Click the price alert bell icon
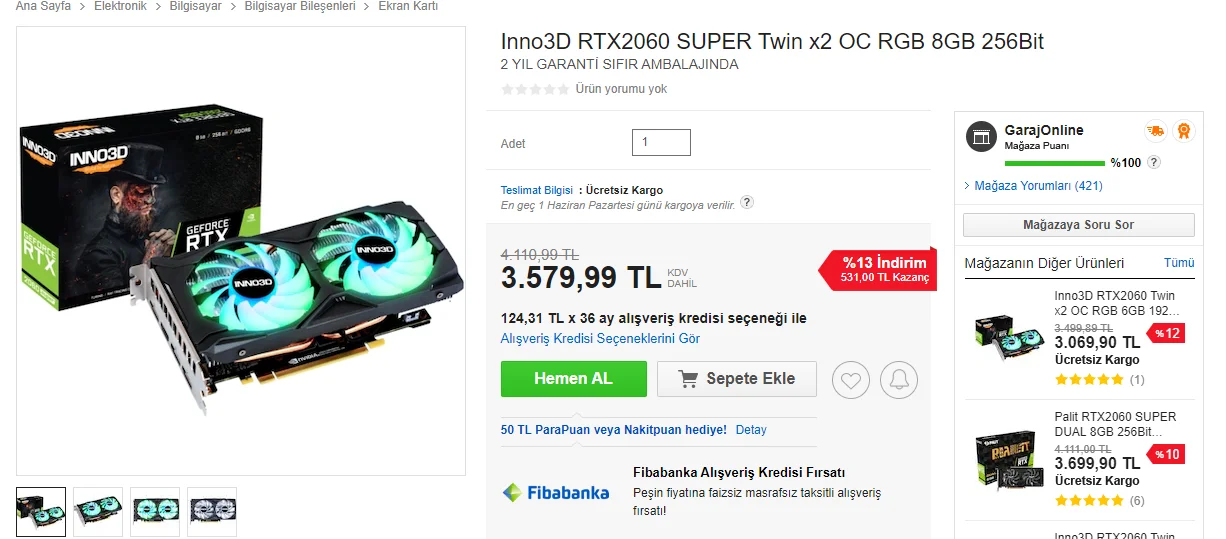 tap(898, 380)
